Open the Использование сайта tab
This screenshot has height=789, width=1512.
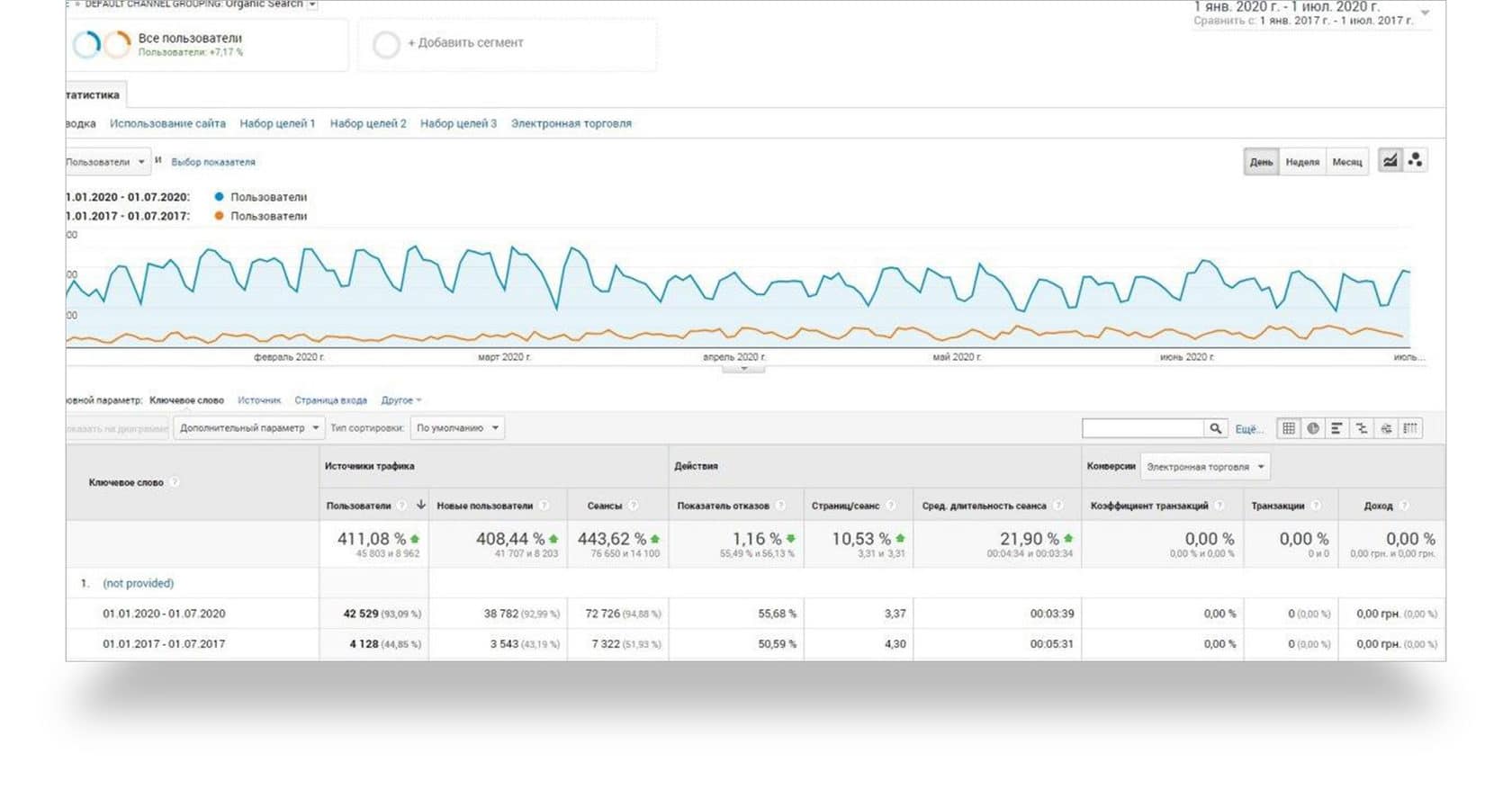167,123
